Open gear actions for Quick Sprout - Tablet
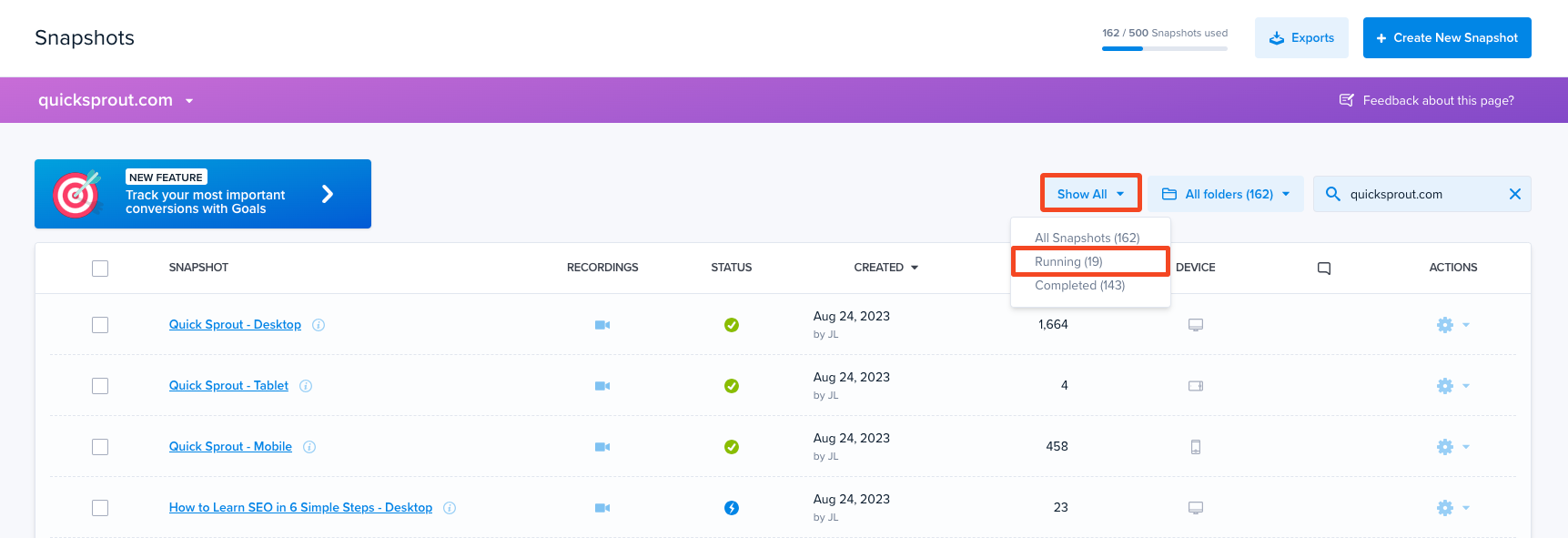The image size is (1568, 538). pos(1445,386)
